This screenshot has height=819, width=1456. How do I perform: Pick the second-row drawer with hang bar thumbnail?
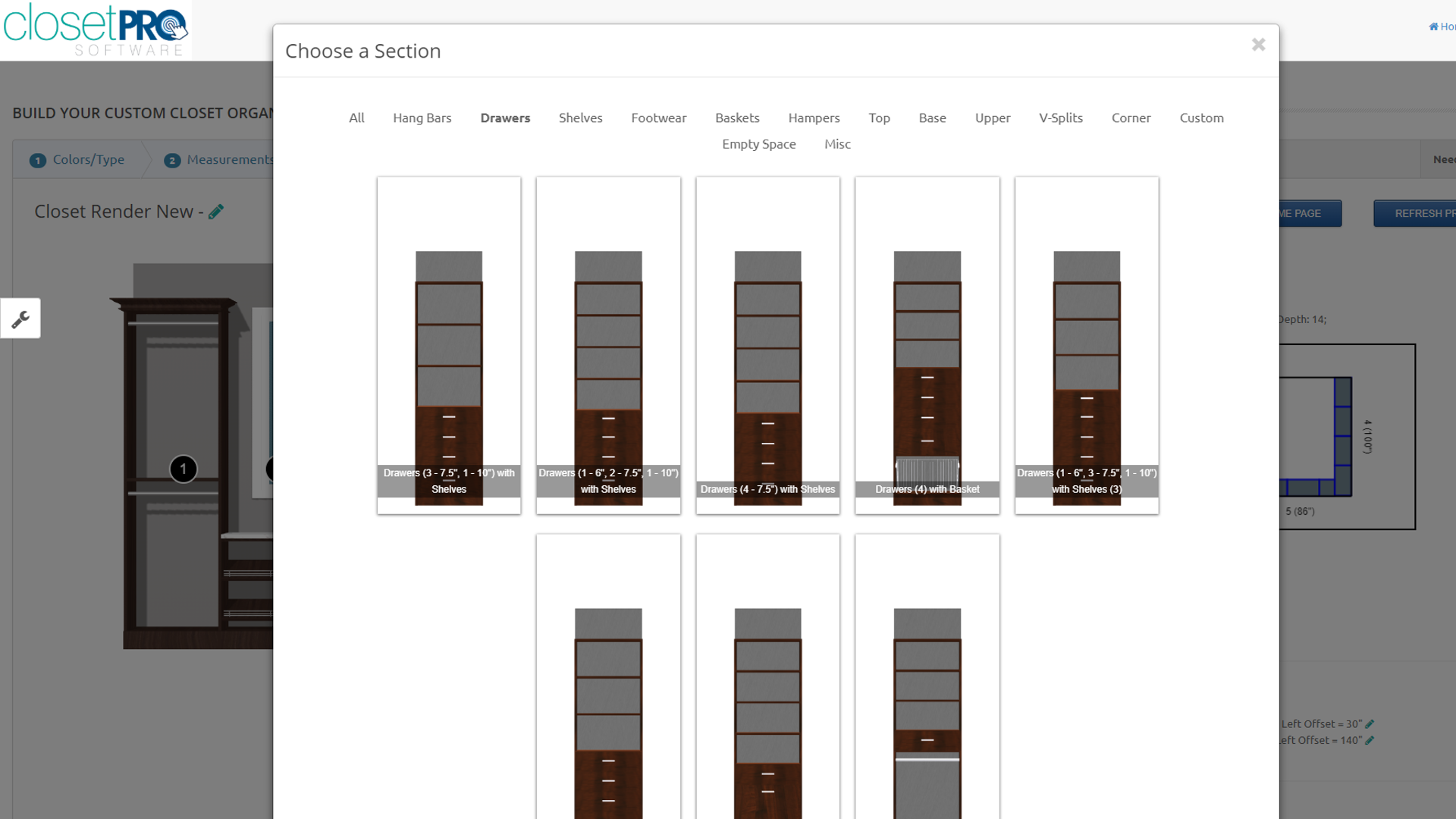(x=927, y=676)
